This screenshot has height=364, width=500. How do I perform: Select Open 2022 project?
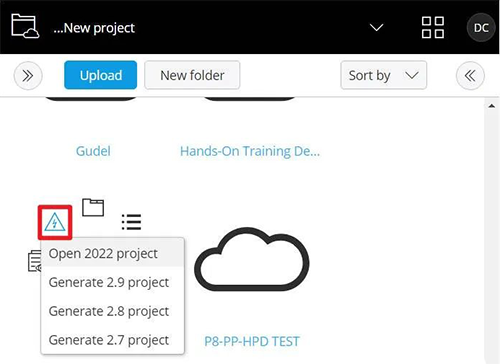point(113,254)
